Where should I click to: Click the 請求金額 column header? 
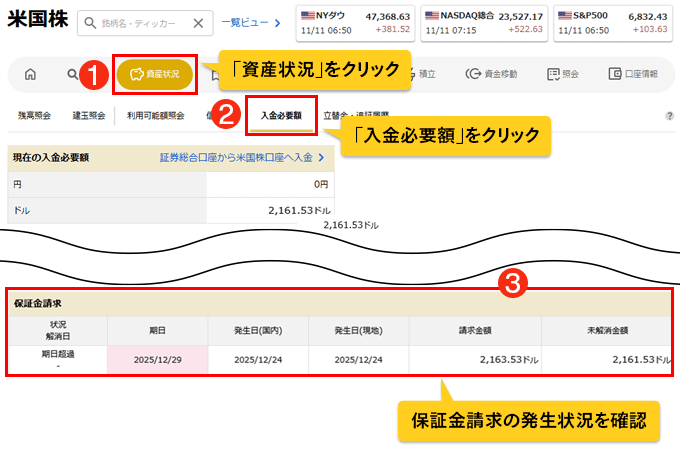[x=475, y=330]
